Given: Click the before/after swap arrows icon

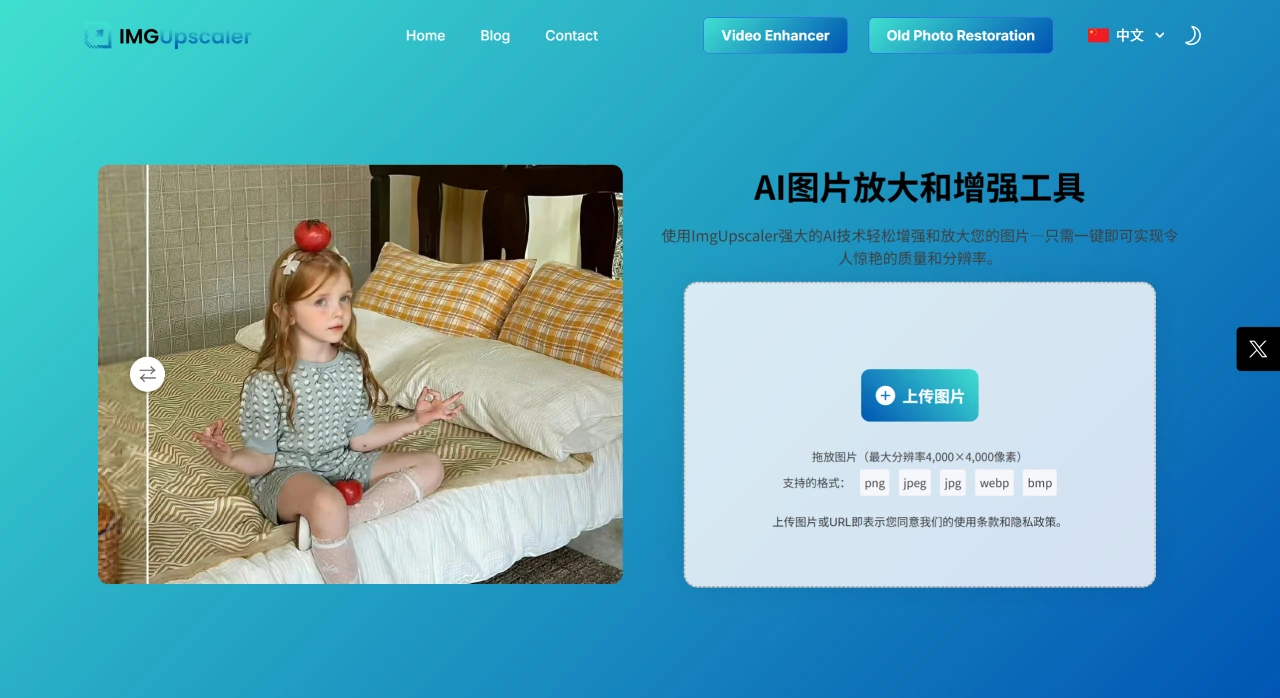Looking at the screenshot, I should pos(147,374).
